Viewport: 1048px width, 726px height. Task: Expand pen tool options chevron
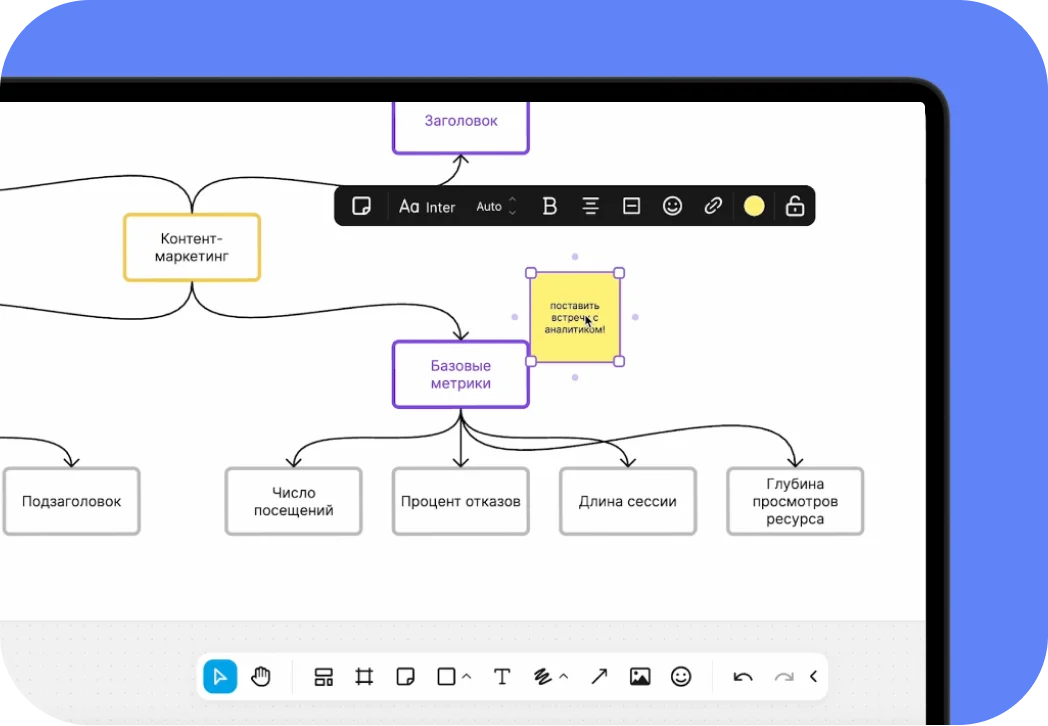(x=563, y=677)
